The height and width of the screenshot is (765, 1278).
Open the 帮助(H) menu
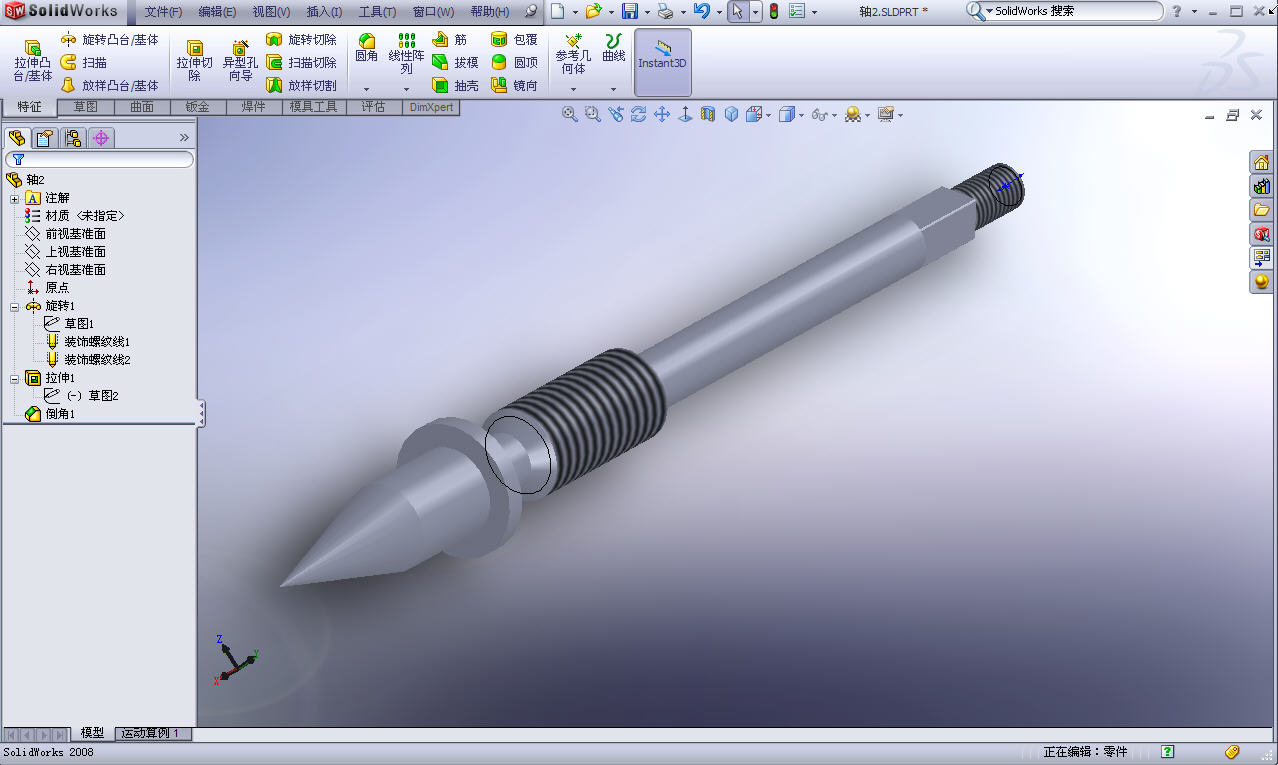[x=489, y=12]
